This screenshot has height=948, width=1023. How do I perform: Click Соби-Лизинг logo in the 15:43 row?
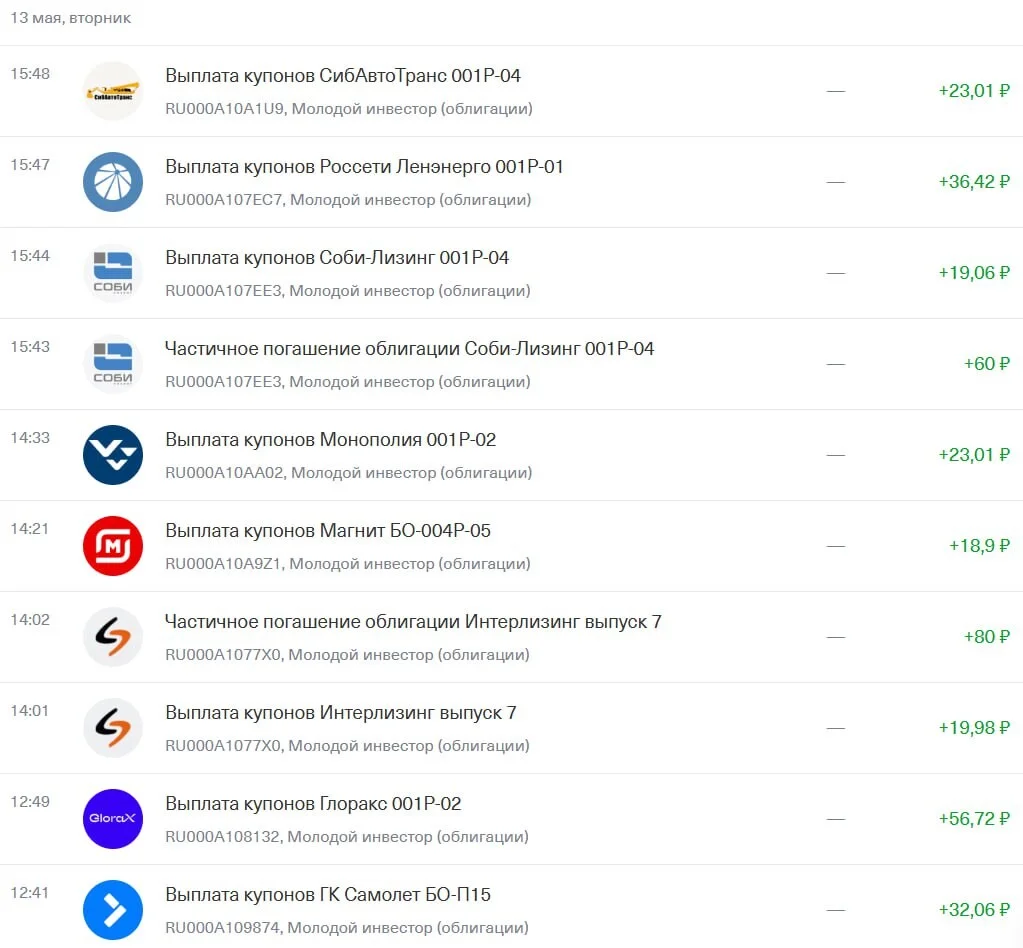coord(113,364)
